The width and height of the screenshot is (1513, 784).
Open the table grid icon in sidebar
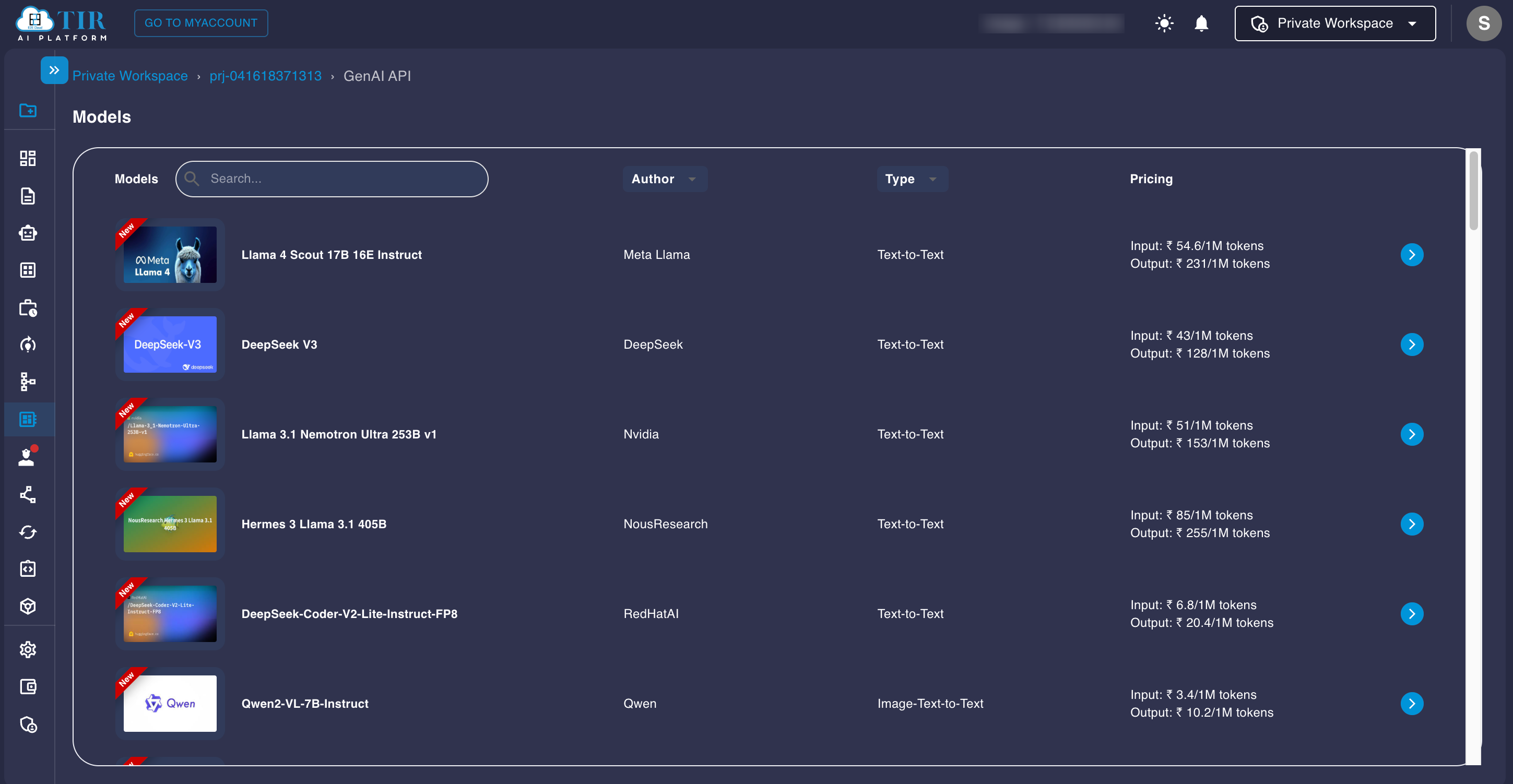pyautogui.click(x=28, y=270)
